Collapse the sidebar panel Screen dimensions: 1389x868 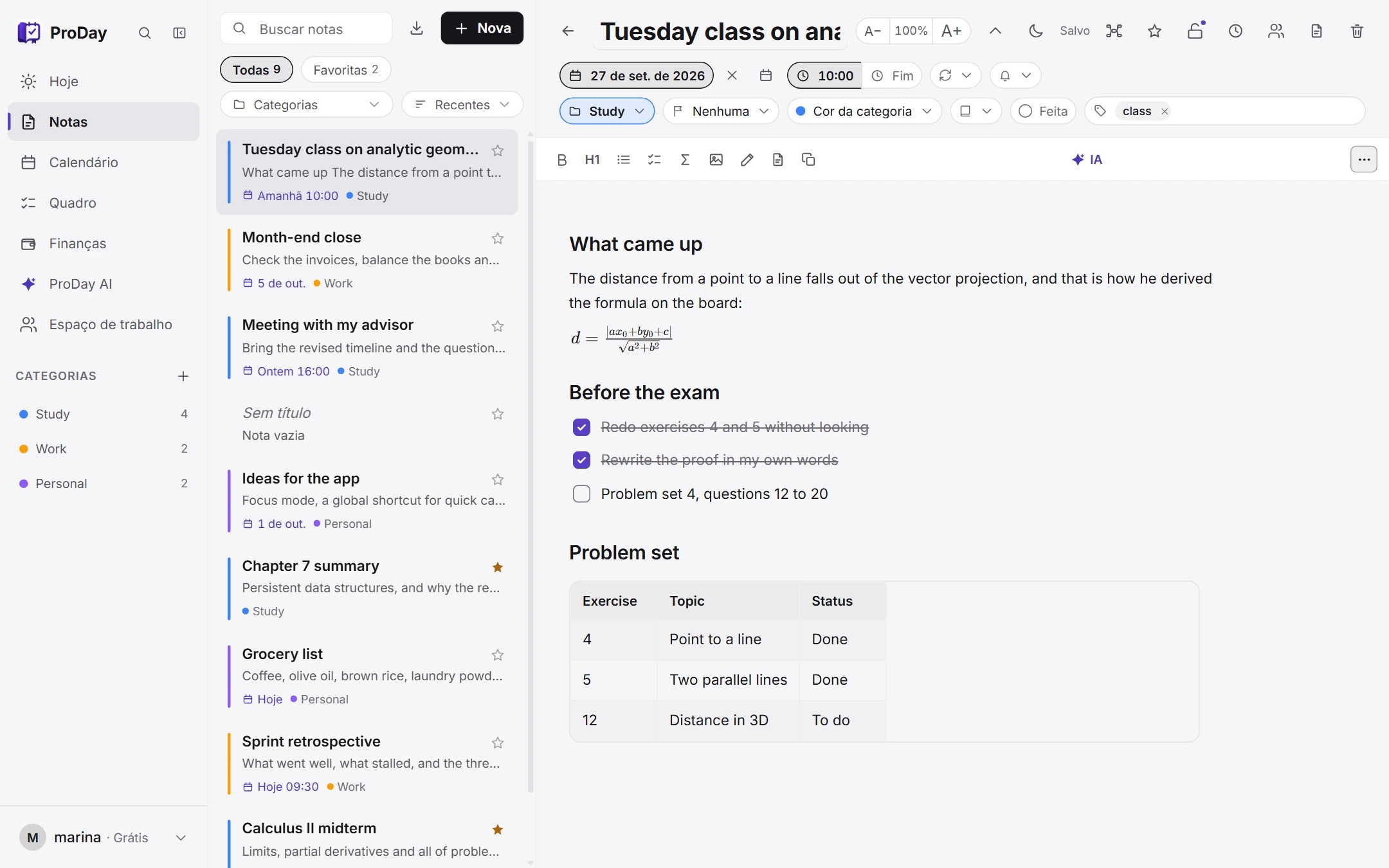pyautogui.click(x=179, y=33)
